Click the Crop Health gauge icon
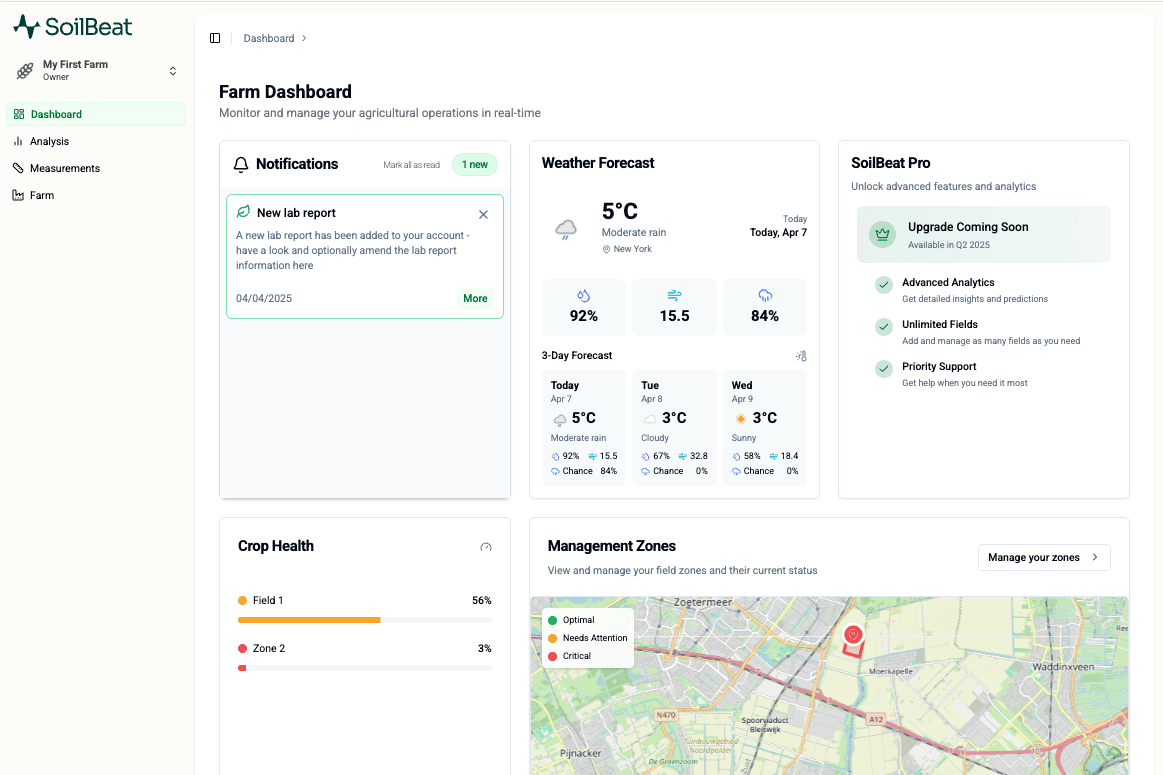This screenshot has height=775, width=1163. tap(486, 547)
